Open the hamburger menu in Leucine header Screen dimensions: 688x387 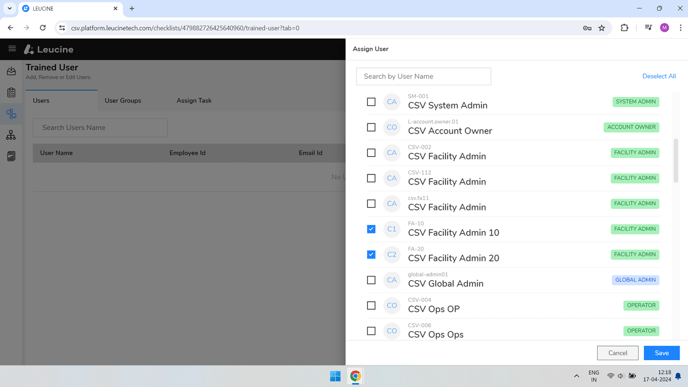click(x=12, y=49)
